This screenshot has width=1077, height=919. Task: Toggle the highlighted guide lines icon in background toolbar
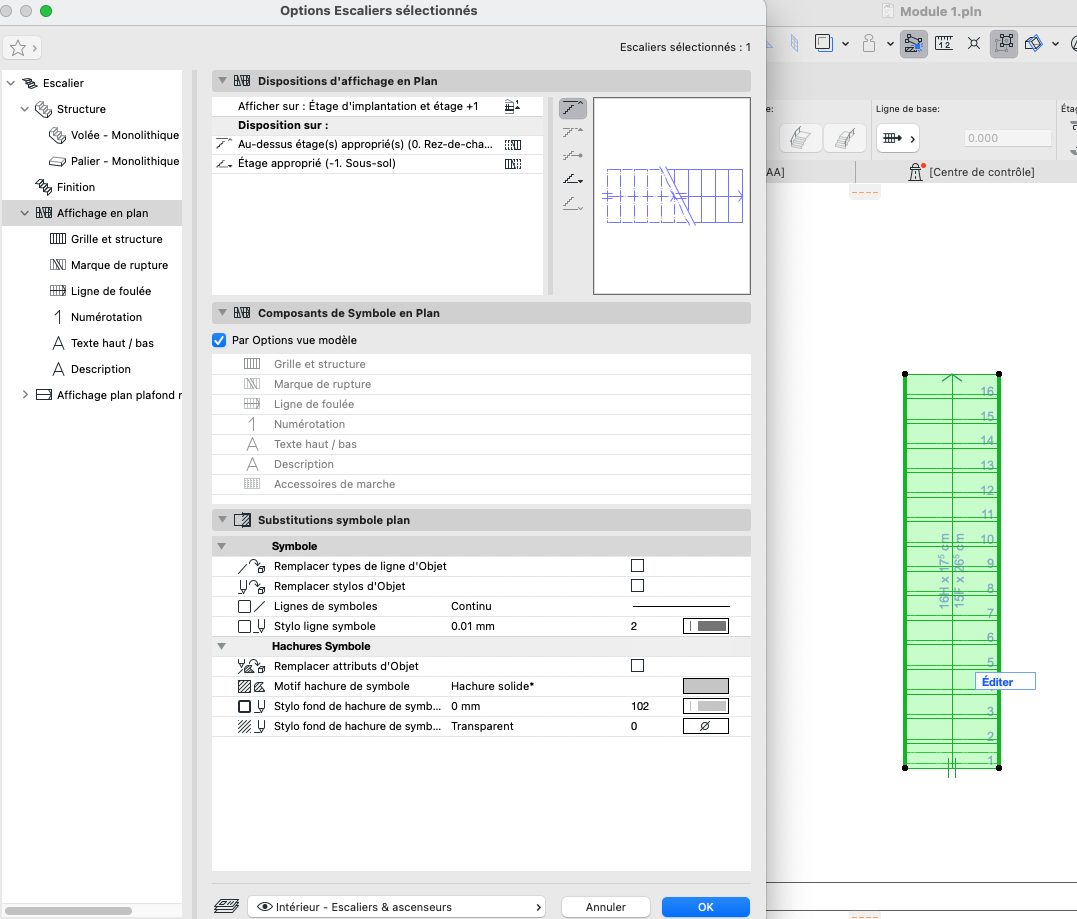coord(914,44)
